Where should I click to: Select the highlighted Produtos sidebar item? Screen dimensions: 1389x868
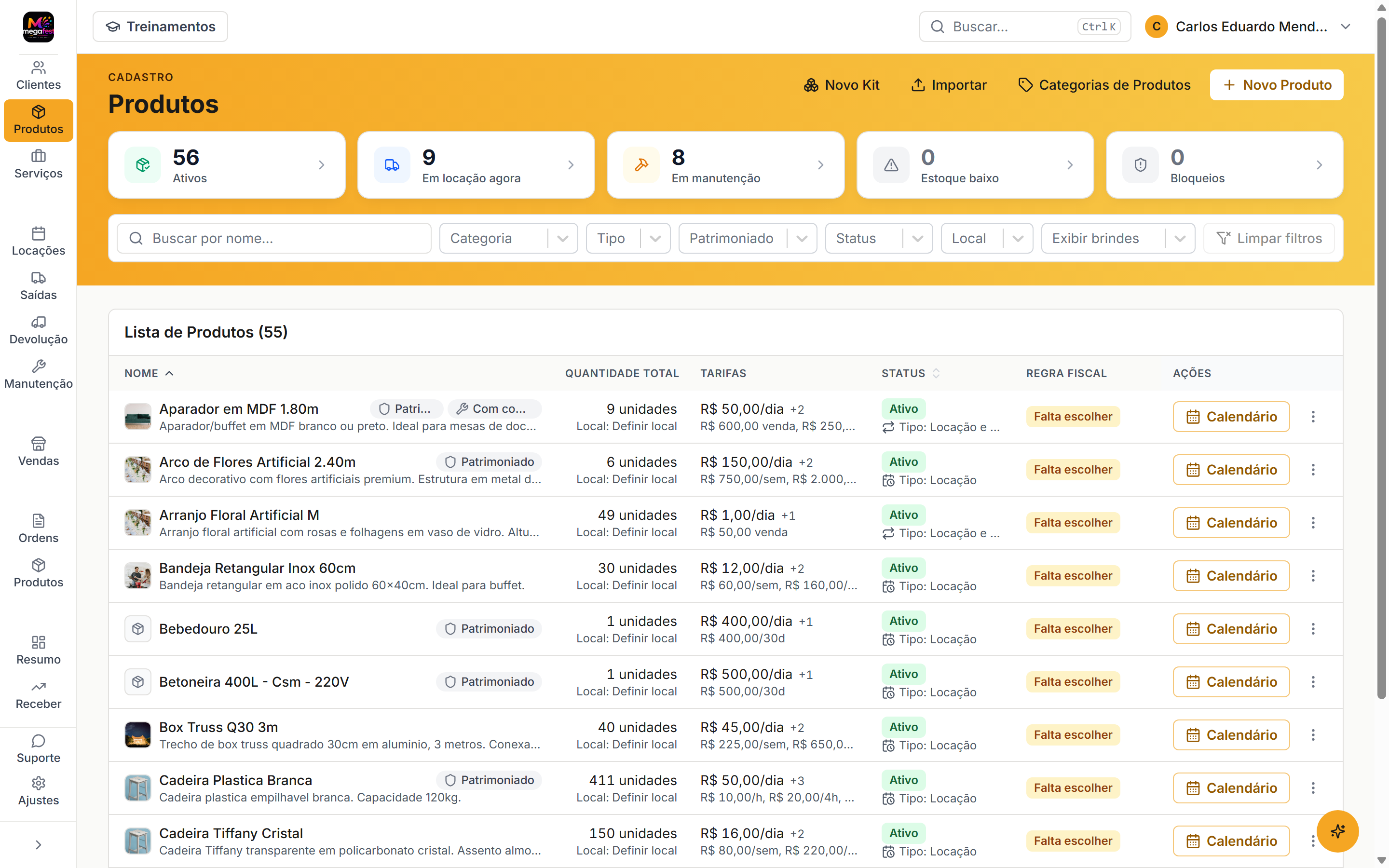(39, 120)
